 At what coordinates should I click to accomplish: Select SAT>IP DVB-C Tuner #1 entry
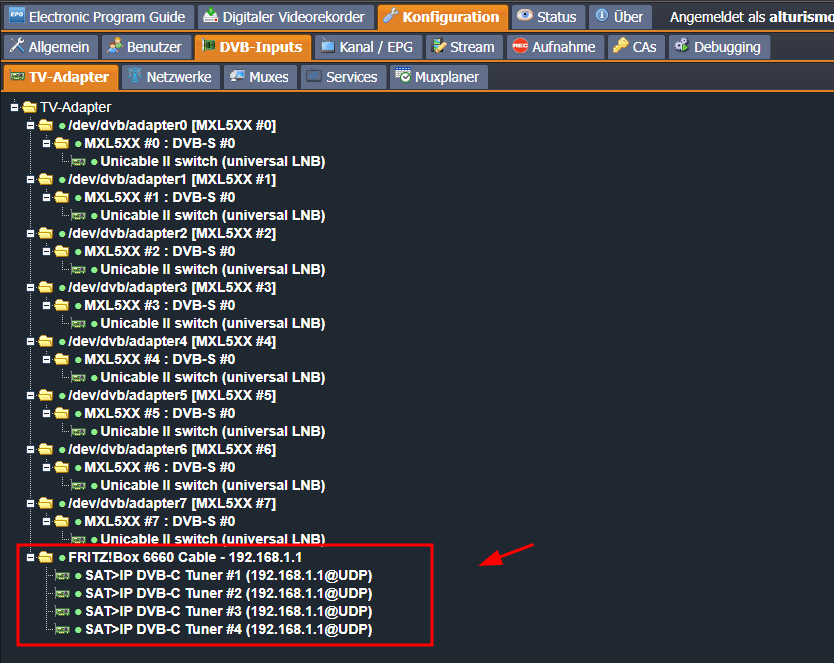pos(229,576)
